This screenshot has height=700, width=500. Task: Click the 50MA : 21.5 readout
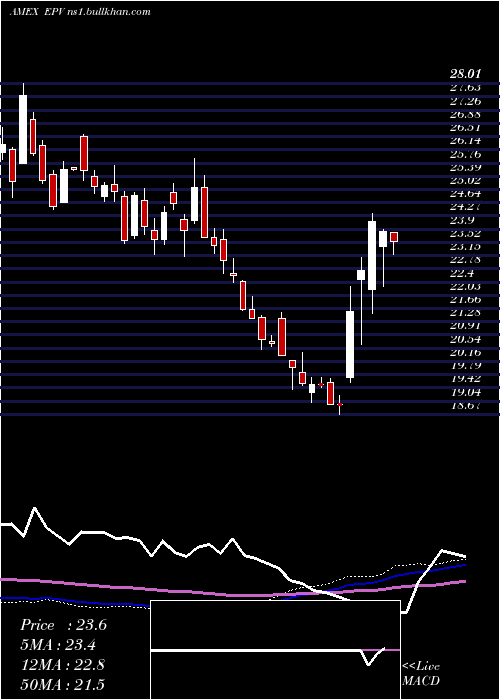[x=62, y=684]
